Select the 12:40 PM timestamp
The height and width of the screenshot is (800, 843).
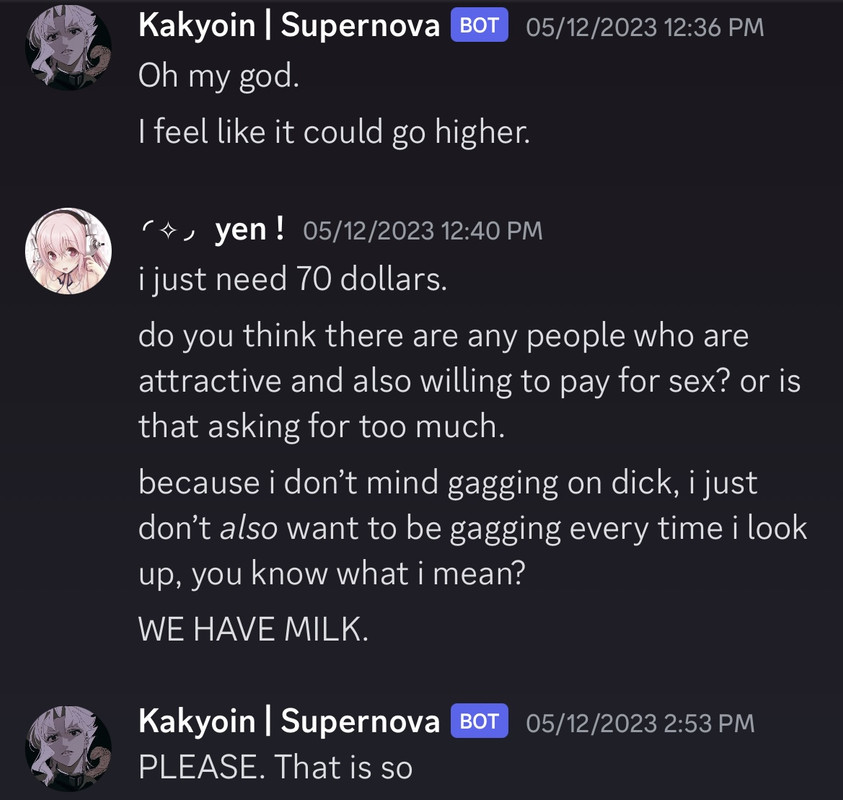click(x=423, y=231)
